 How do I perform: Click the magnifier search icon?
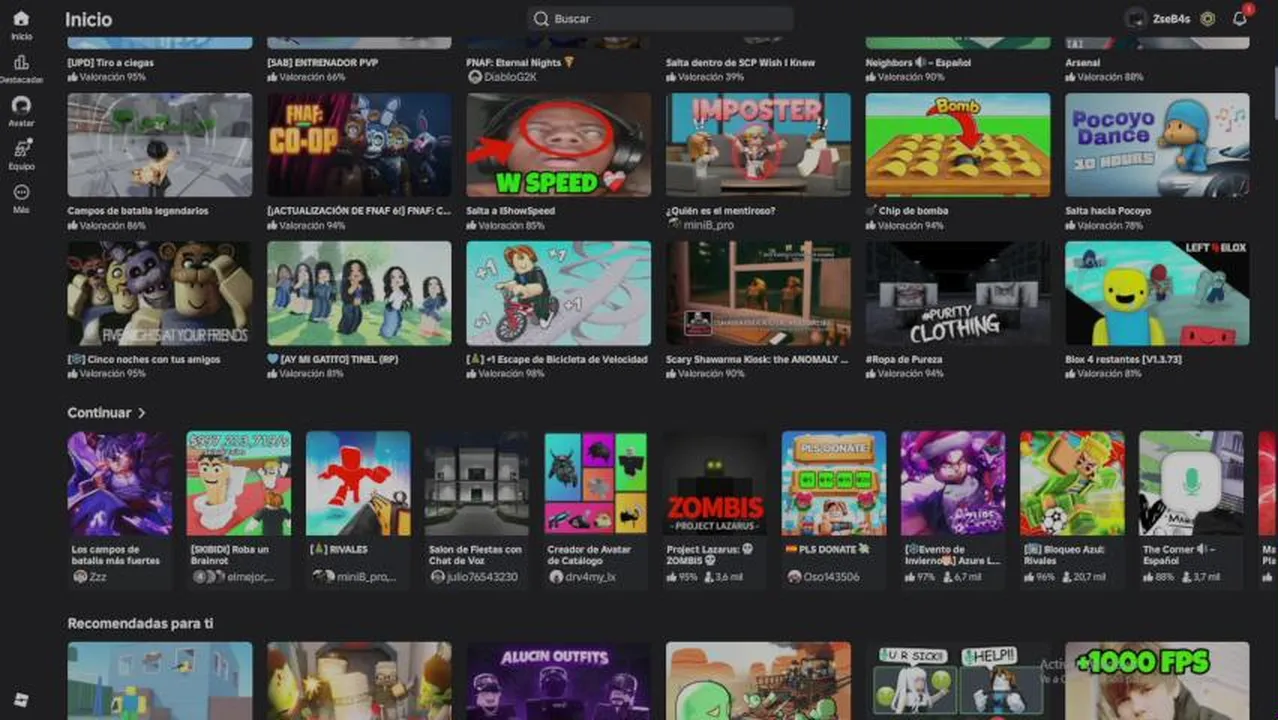pyautogui.click(x=541, y=19)
